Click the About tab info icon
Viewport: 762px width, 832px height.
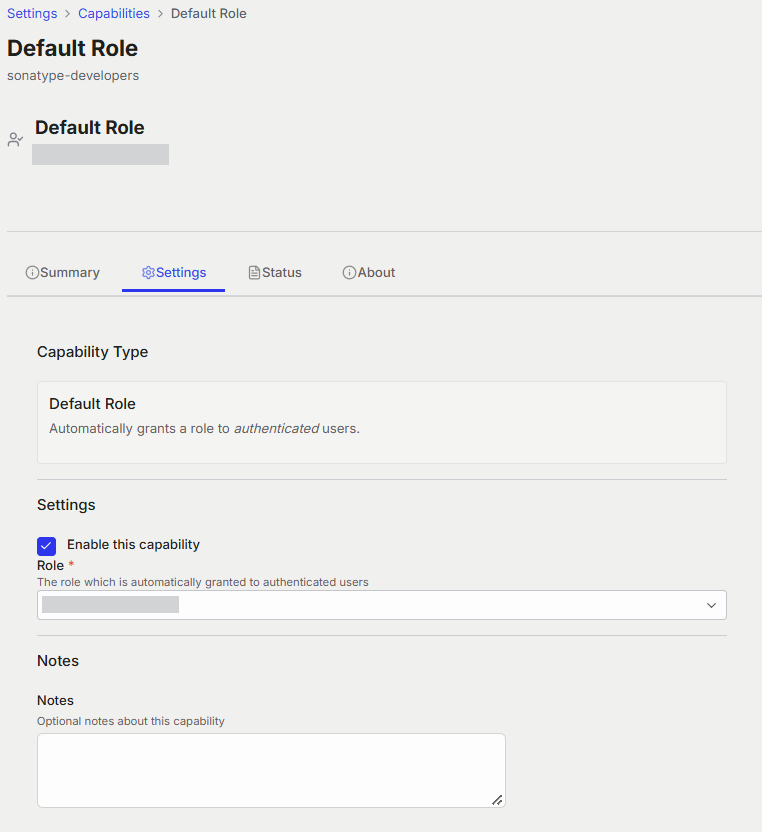tap(349, 273)
